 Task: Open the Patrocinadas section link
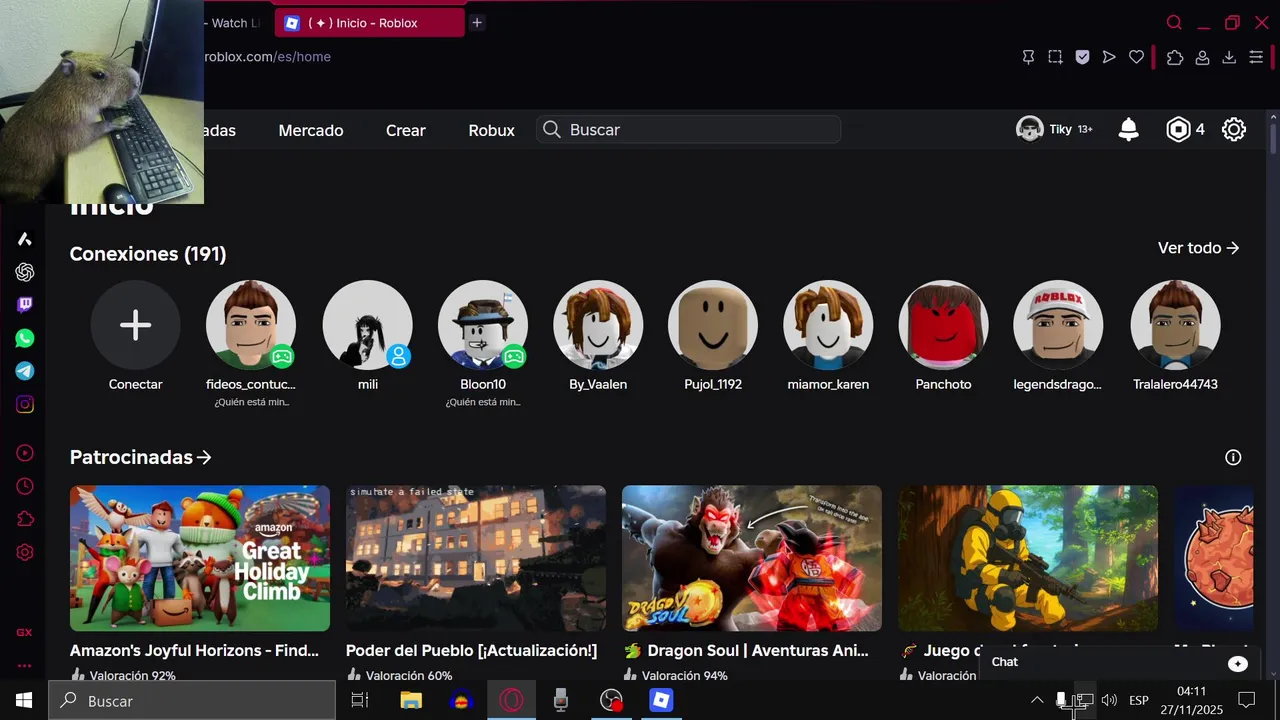coord(141,457)
